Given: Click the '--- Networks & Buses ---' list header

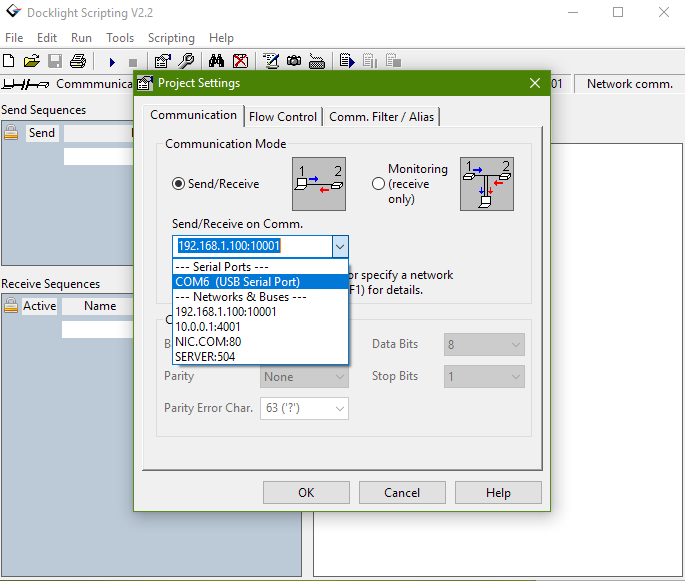Looking at the screenshot, I should point(260,297).
